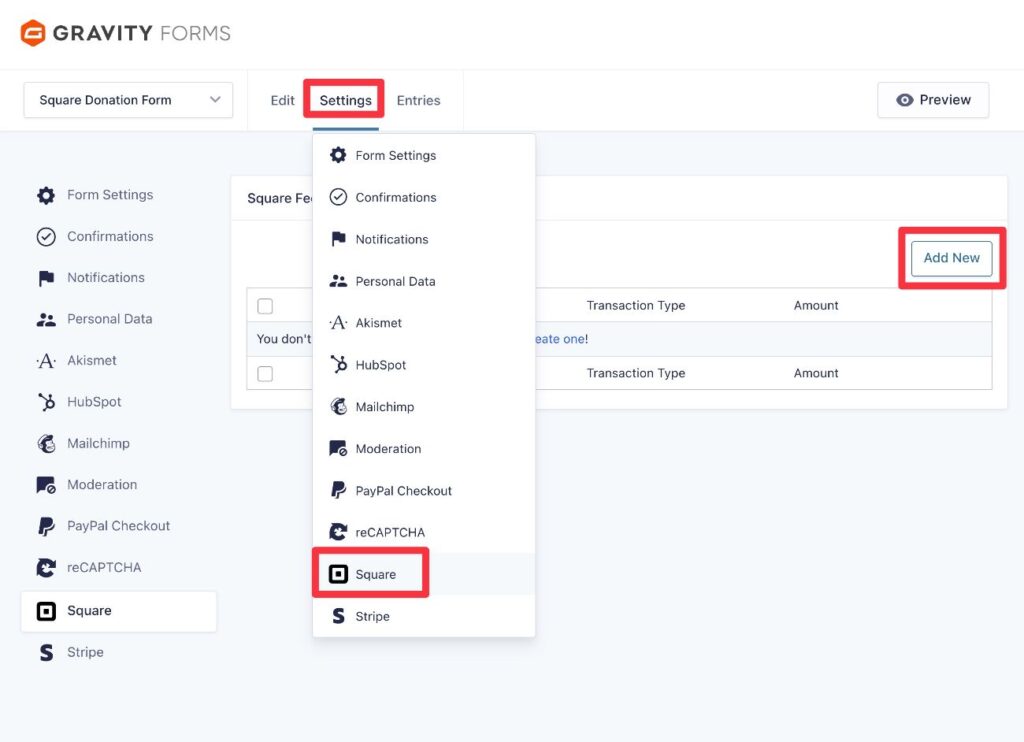1024x742 pixels.
Task: Open the Square Donation Form selector dropdown
Action: coord(128,100)
